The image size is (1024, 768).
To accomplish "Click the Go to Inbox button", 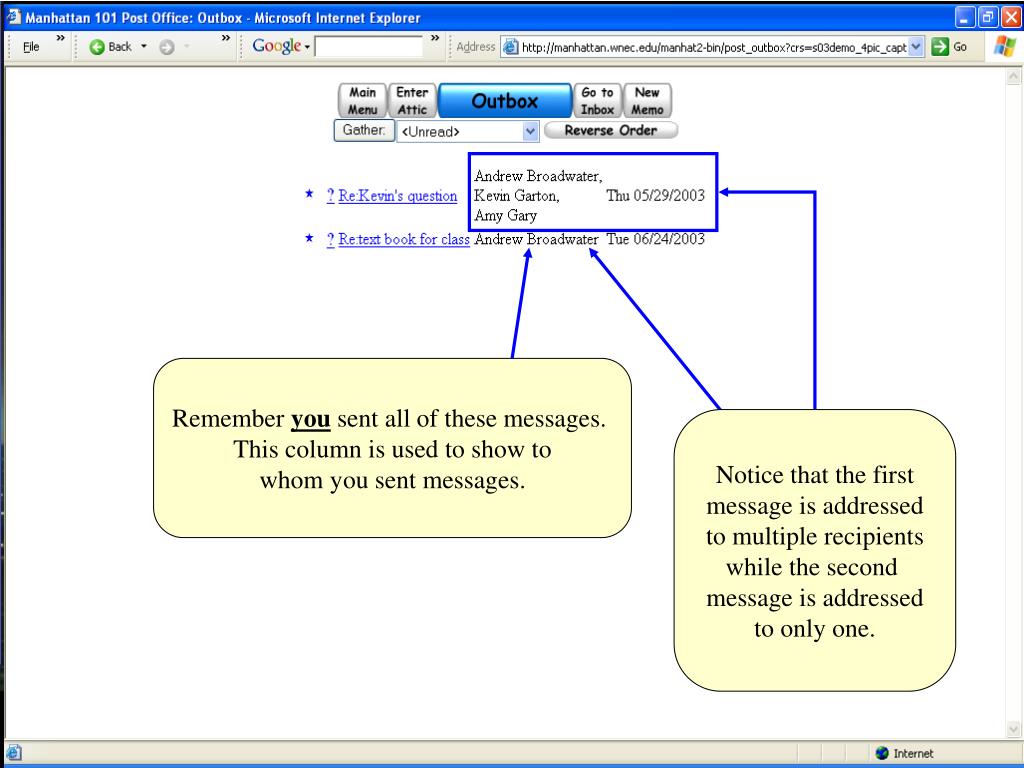I will (598, 101).
